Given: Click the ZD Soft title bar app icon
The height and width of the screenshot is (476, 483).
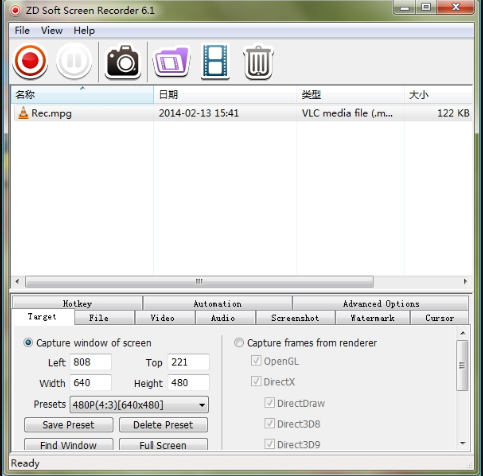Looking at the screenshot, I should 15,10.
